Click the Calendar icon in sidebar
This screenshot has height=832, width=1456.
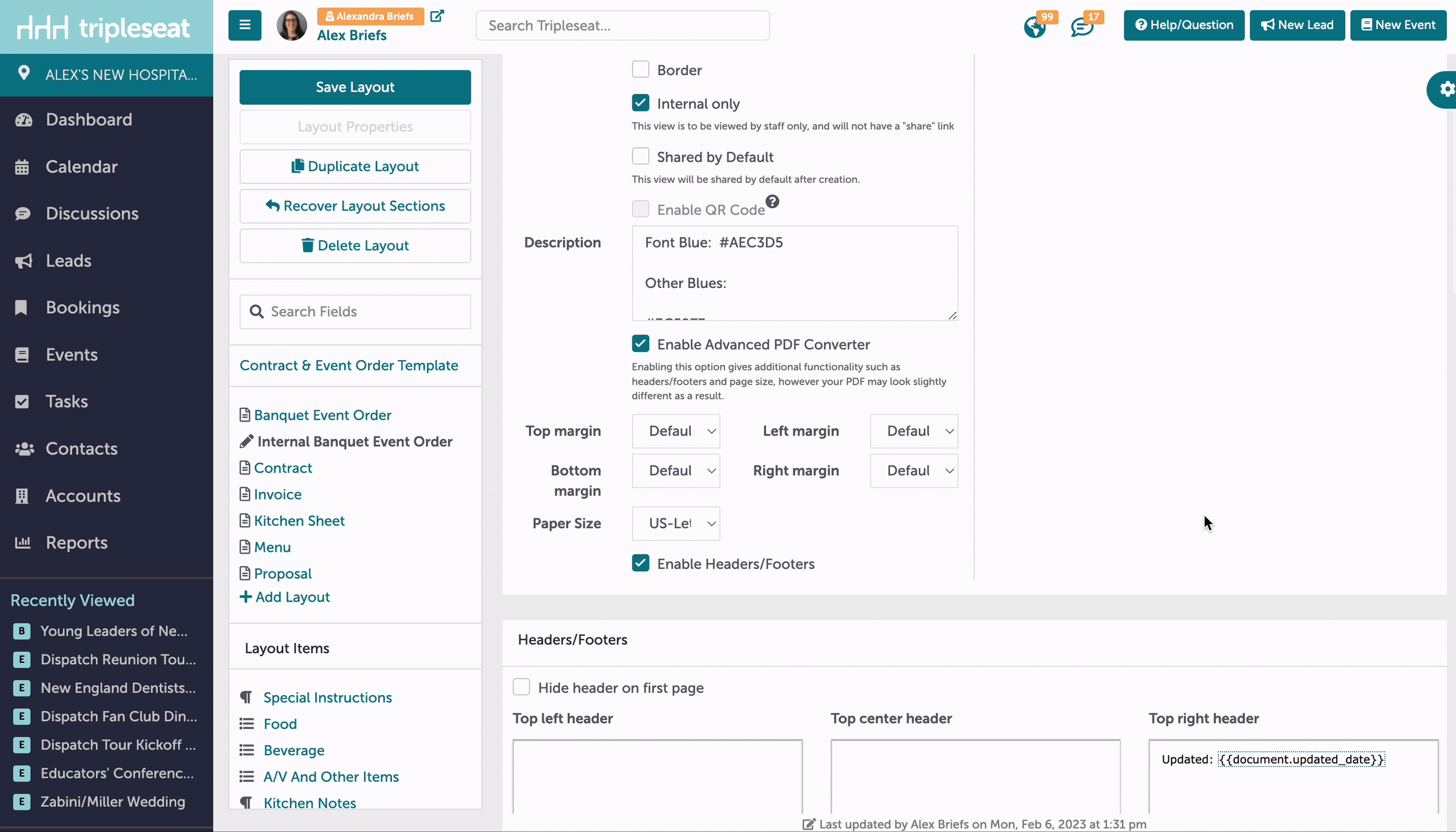[22, 167]
